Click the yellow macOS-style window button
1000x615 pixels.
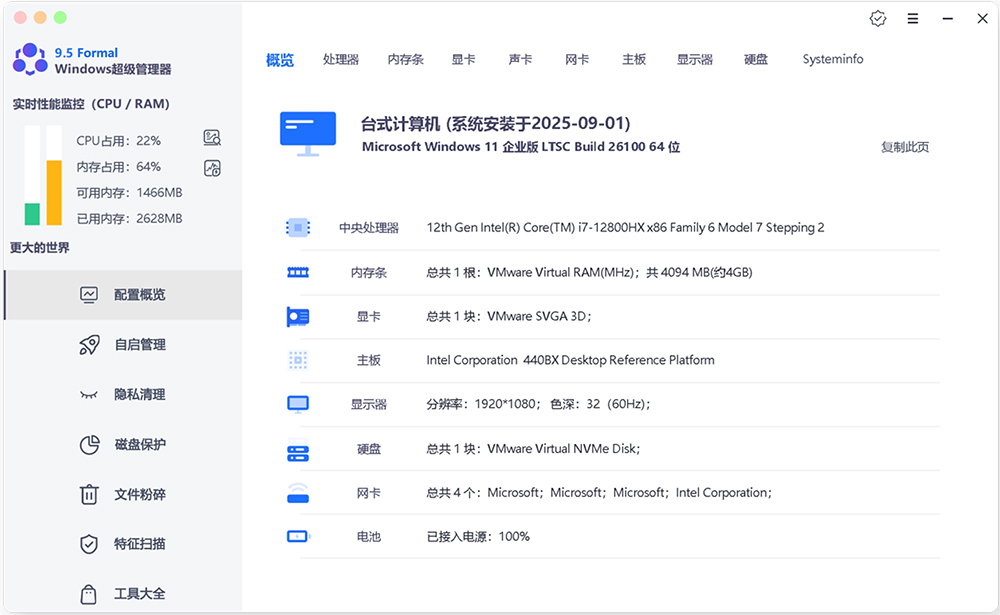(x=40, y=17)
